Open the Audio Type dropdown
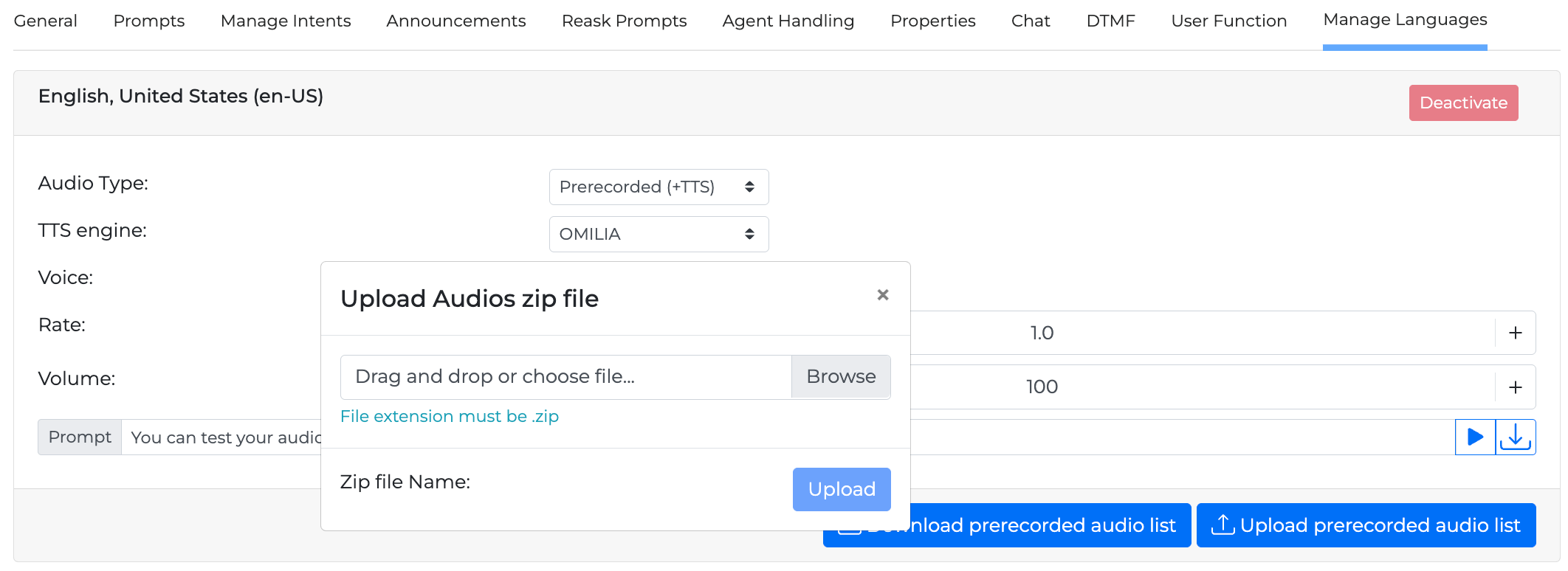This screenshot has width=1568, height=571. (x=659, y=187)
